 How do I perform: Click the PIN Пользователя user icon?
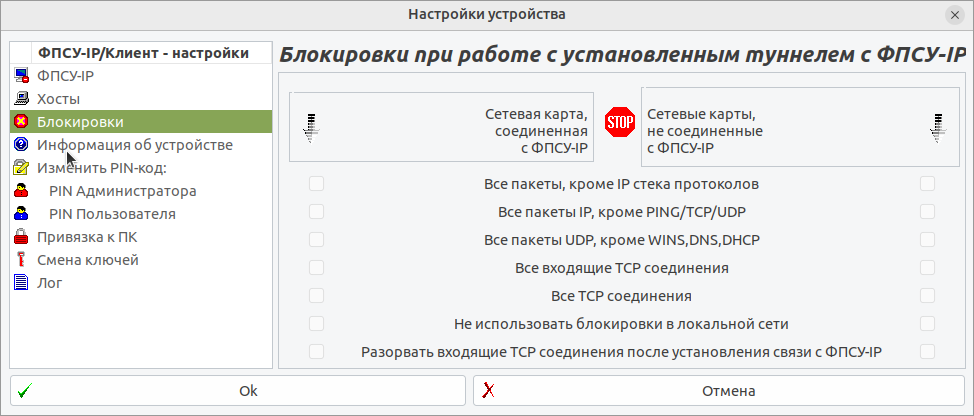21,214
